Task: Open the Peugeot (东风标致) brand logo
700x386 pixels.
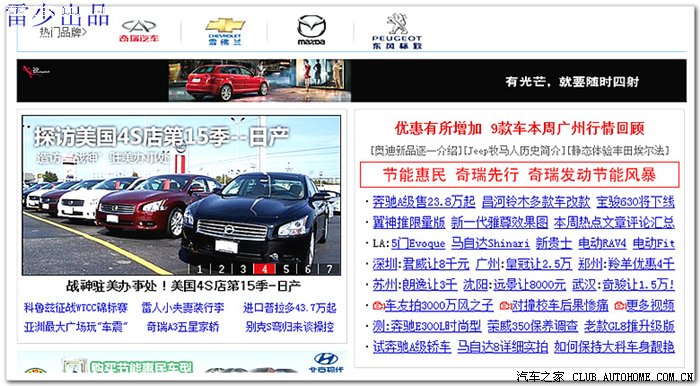Action: pos(397,31)
